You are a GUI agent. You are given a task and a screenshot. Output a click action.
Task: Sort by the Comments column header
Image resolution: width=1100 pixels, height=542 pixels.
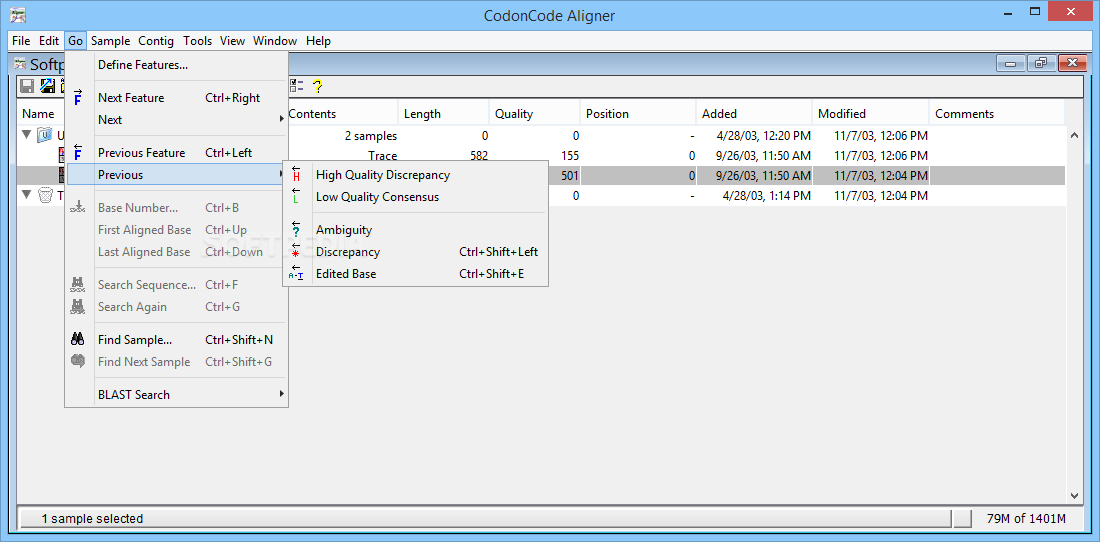tap(997, 114)
